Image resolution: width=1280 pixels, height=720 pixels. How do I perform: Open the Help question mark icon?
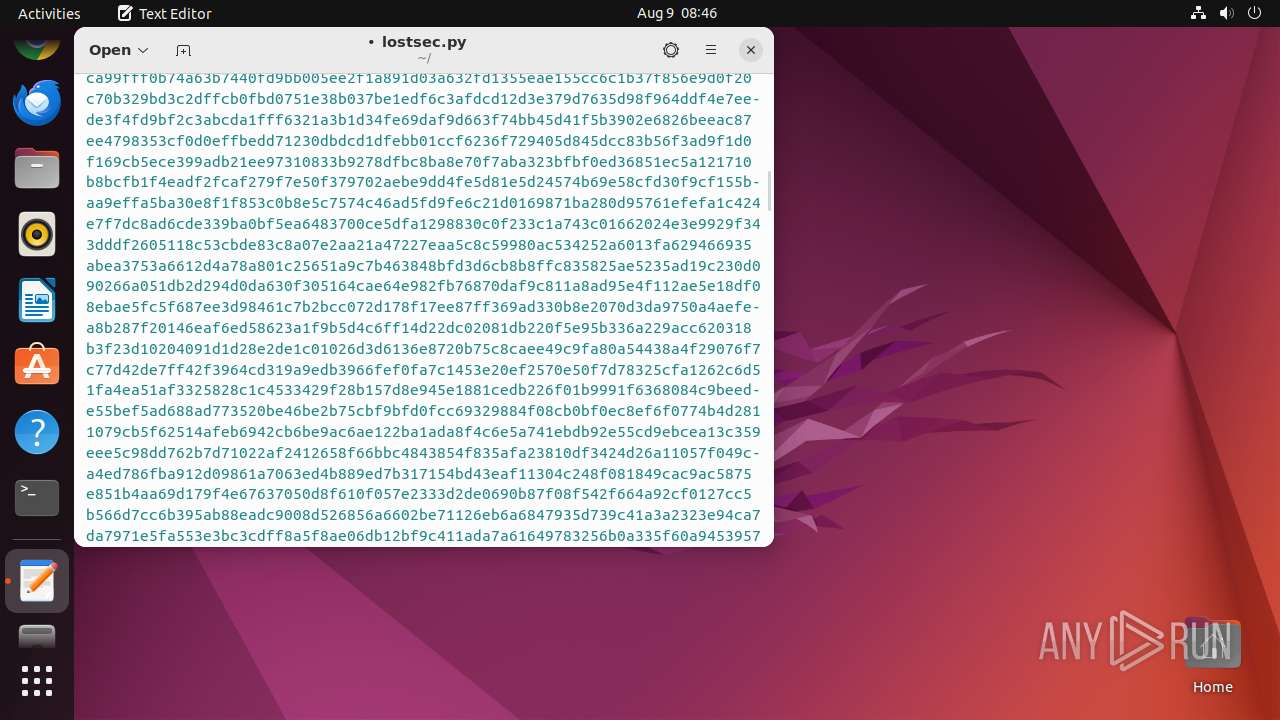pos(37,432)
